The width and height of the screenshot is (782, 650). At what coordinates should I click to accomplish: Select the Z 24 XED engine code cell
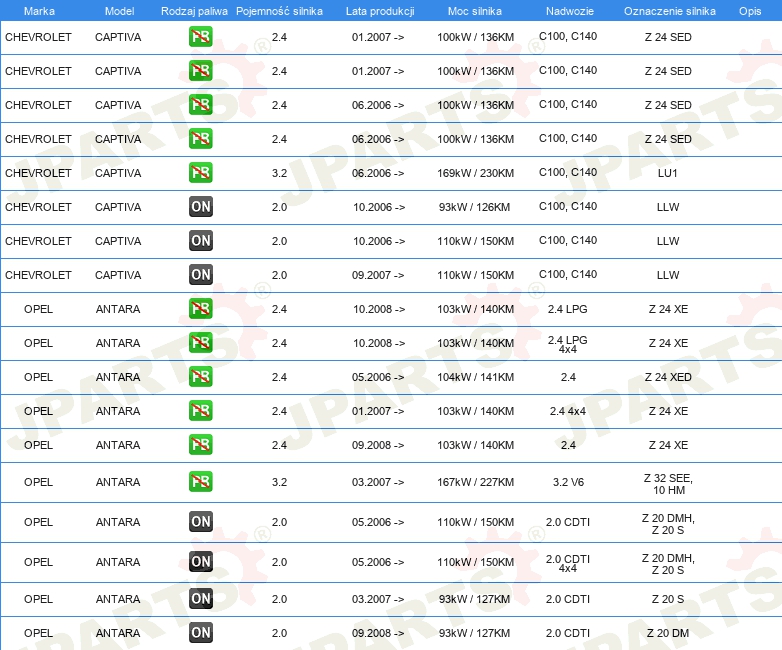[668, 377]
